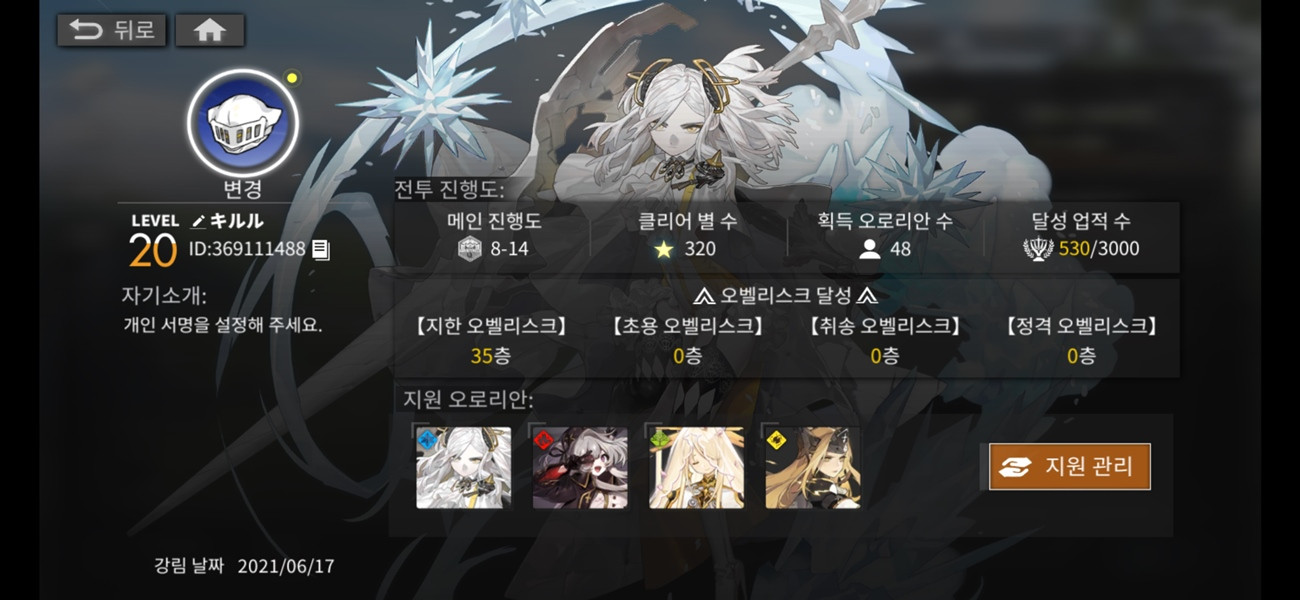Screen dimensions: 1300x600
Task: Go back using the 뒤로 button
Action: pos(112,30)
